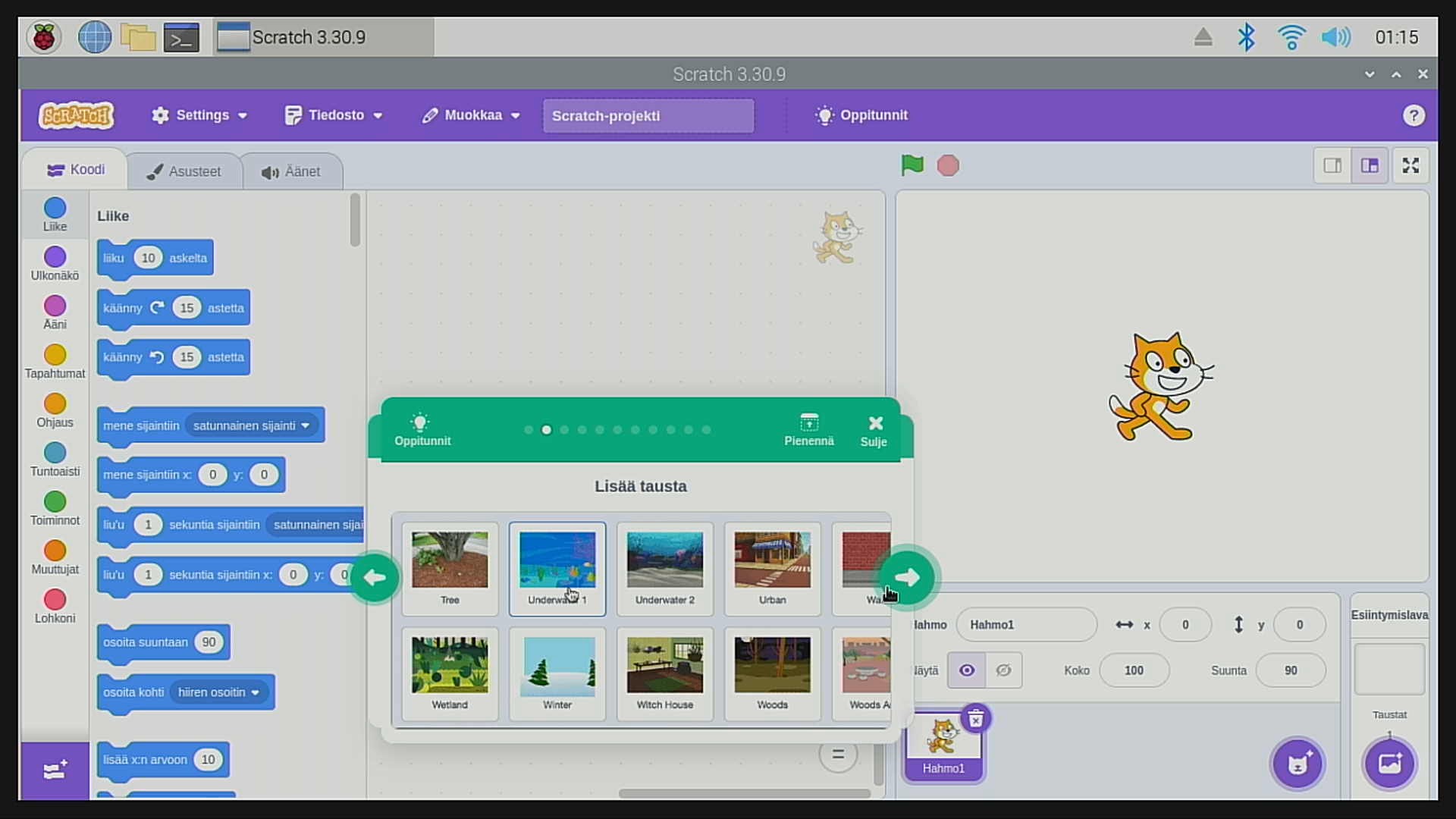Show the sprite with eye toggle
The image size is (1456, 819).
[x=966, y=670]
